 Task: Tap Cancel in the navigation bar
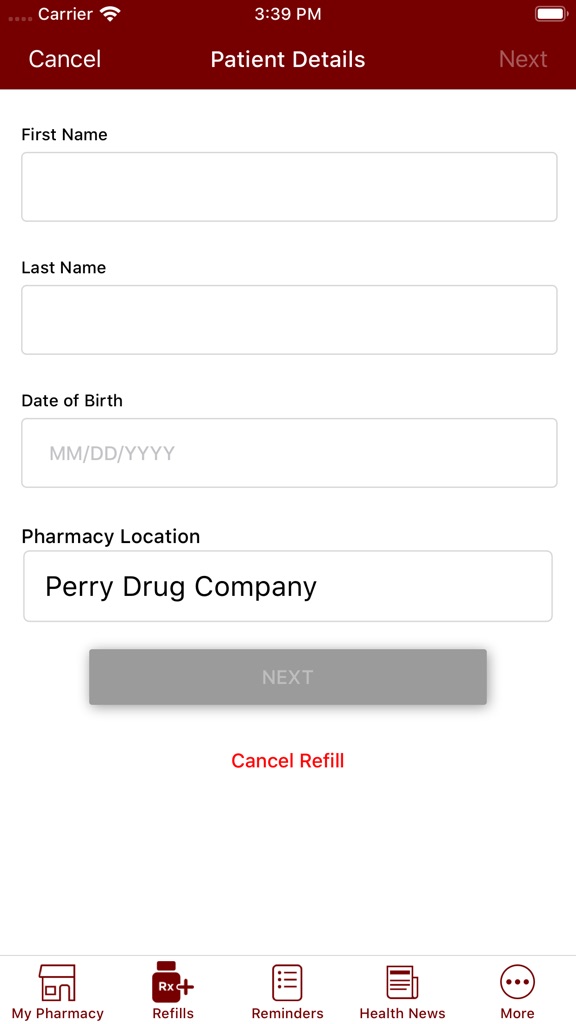click(64, 59)
